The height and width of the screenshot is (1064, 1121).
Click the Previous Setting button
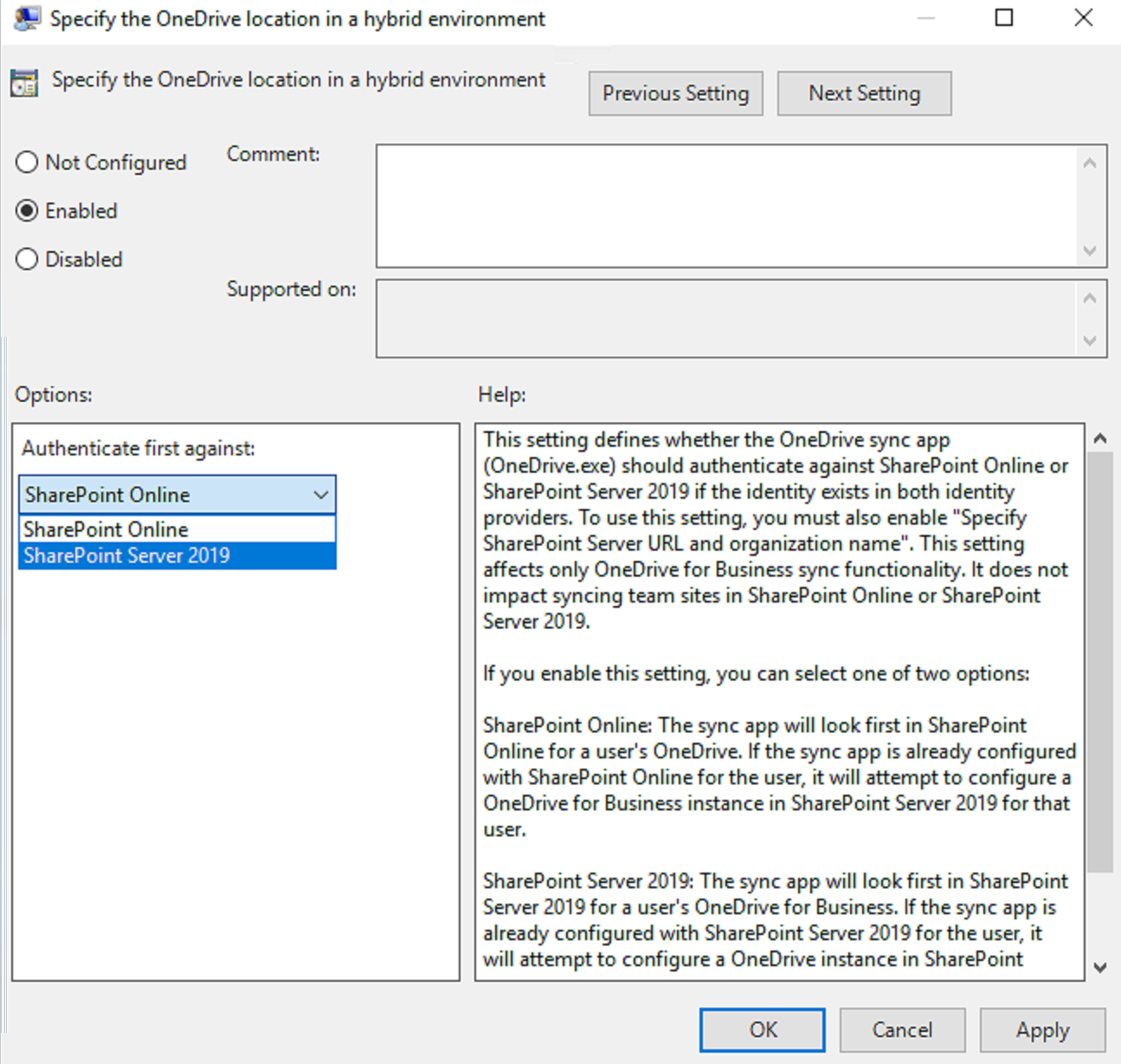pos(676,94)
